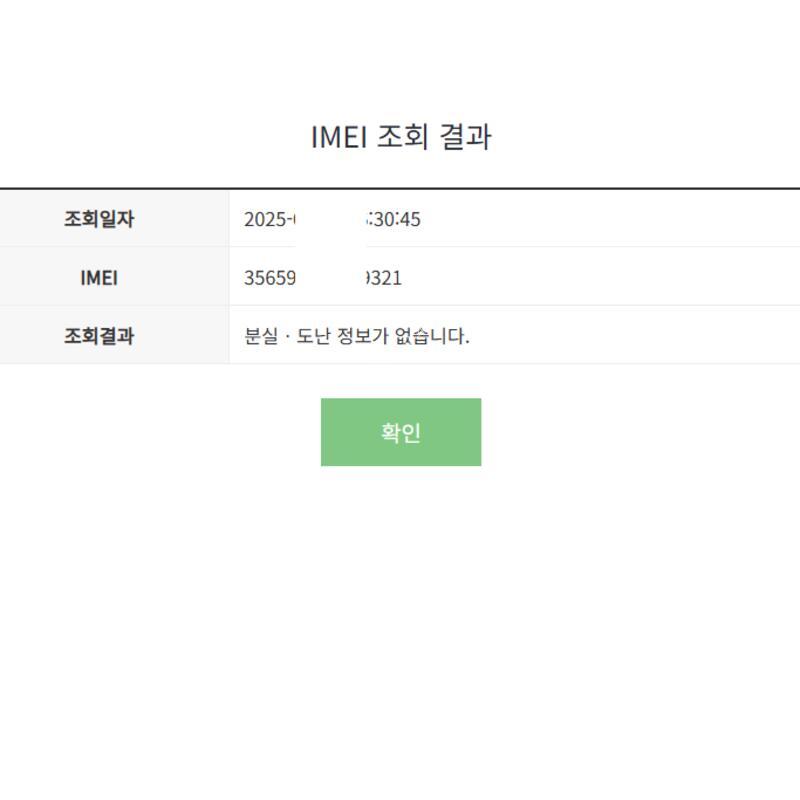Click the IMEI 조회 결과 page title

click(x=400, y=137)
